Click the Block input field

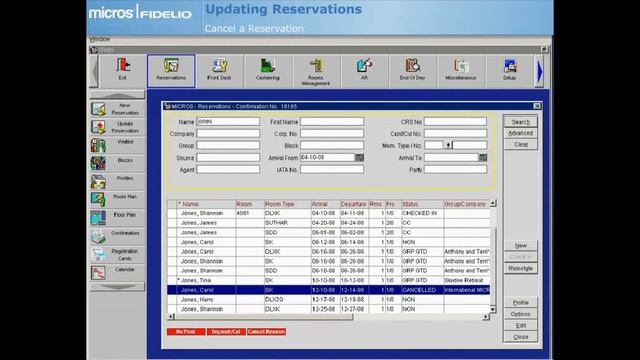tap(332, 145)
